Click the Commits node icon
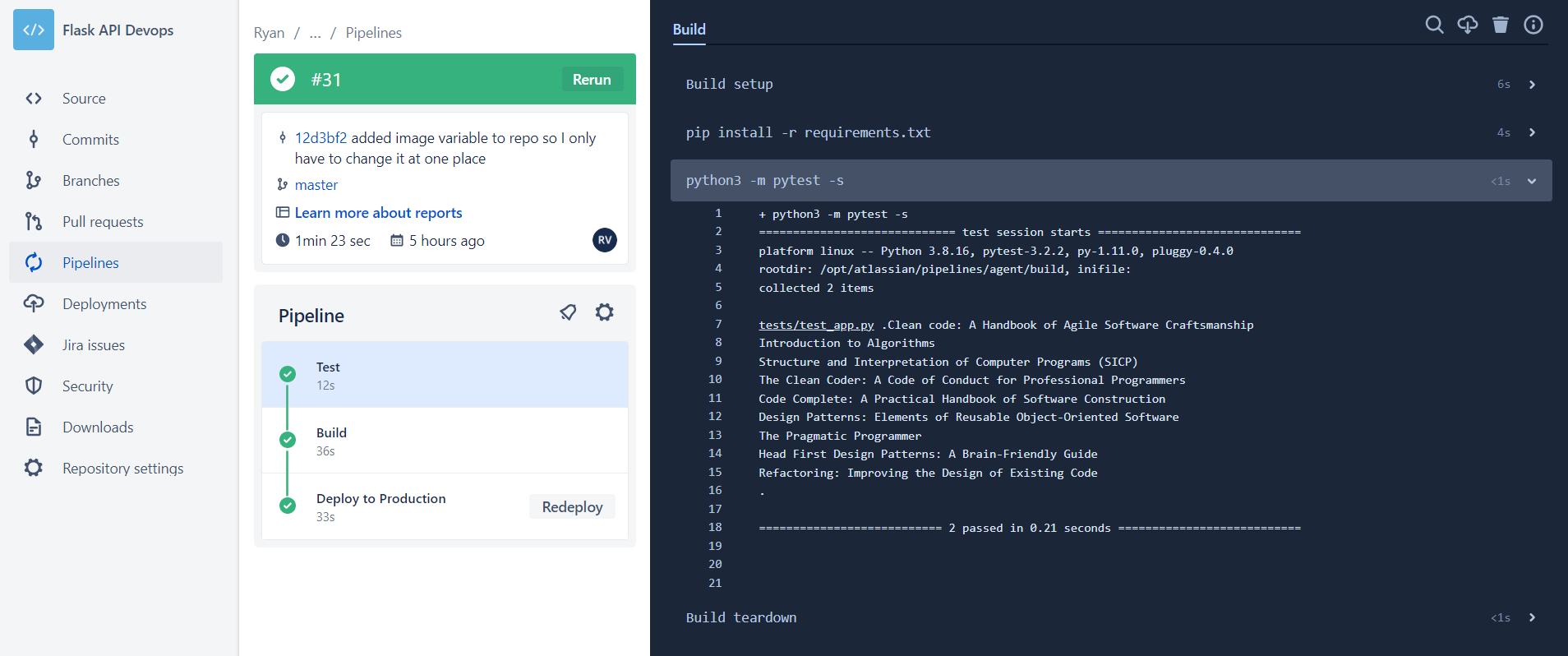Image resolution: width=1568 pixels, height=656 pixels. [34, 139]
